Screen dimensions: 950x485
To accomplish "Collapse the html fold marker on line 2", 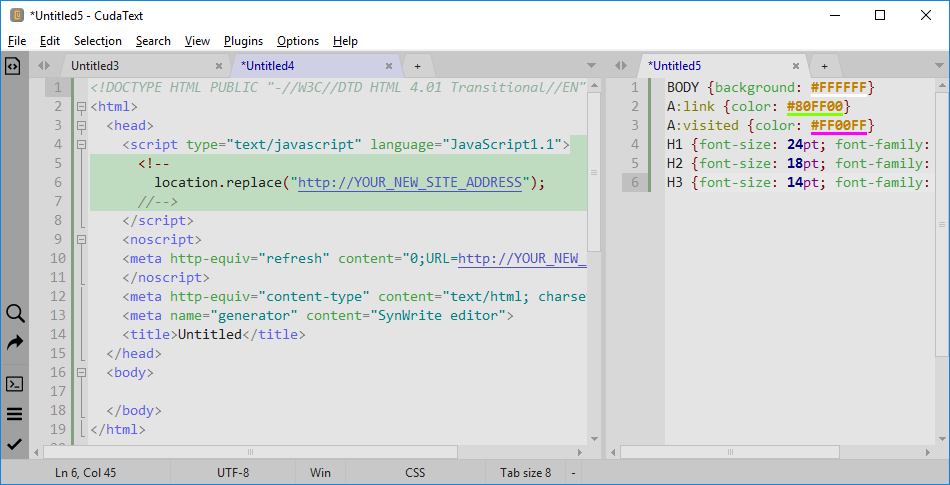I will coord(81,107).
